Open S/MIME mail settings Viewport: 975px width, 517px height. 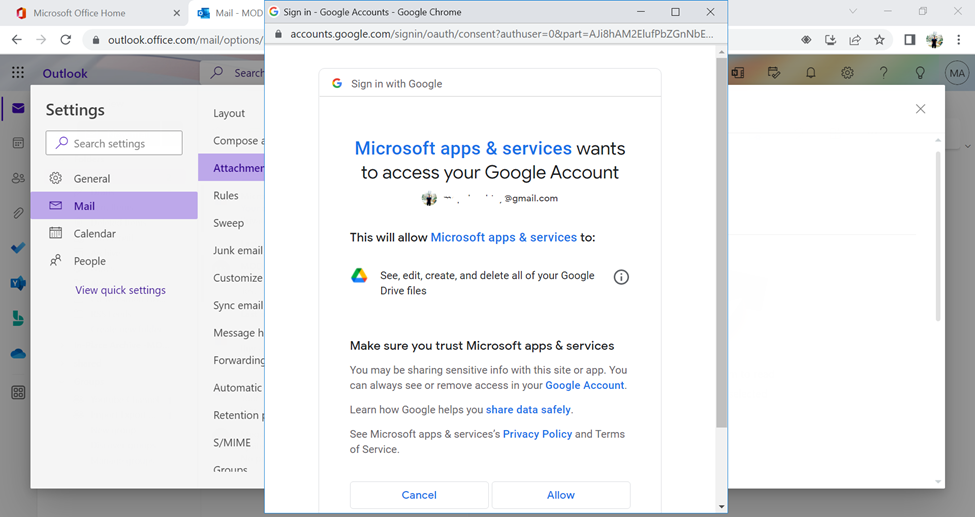[x=232, y=442]
